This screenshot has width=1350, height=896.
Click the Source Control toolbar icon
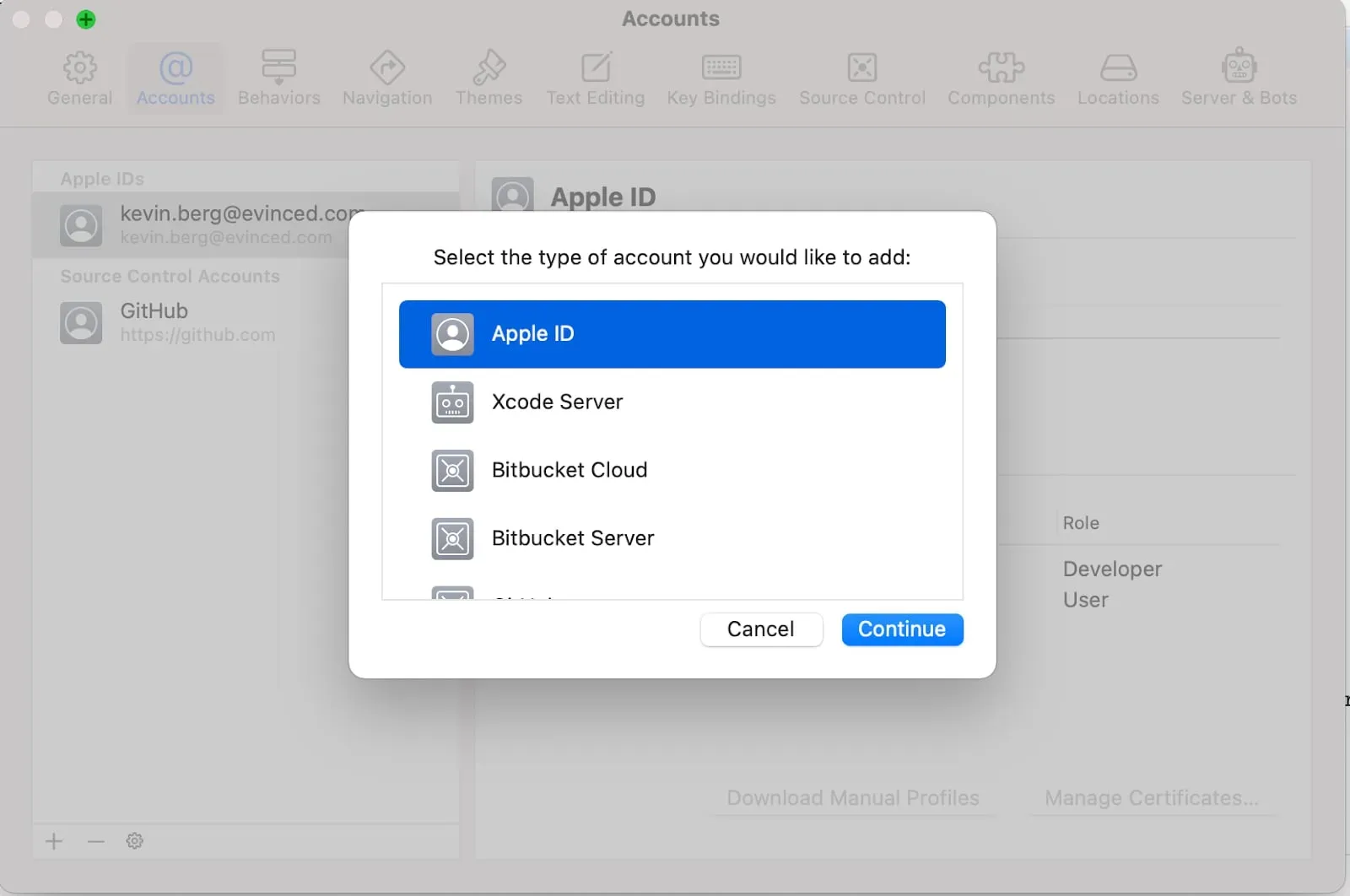tap(862, 67)
